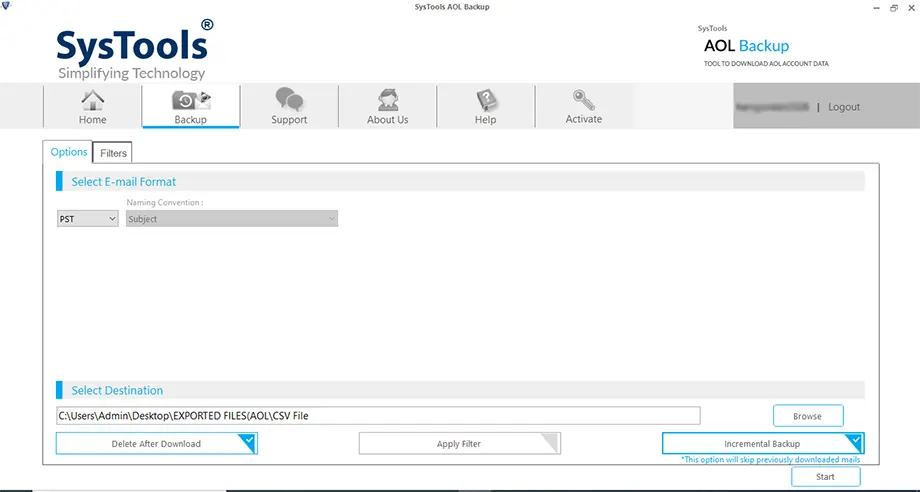The width and height of the screenshot is (920, 492).
Task: Click the Logout link
Action: point(844,107)
